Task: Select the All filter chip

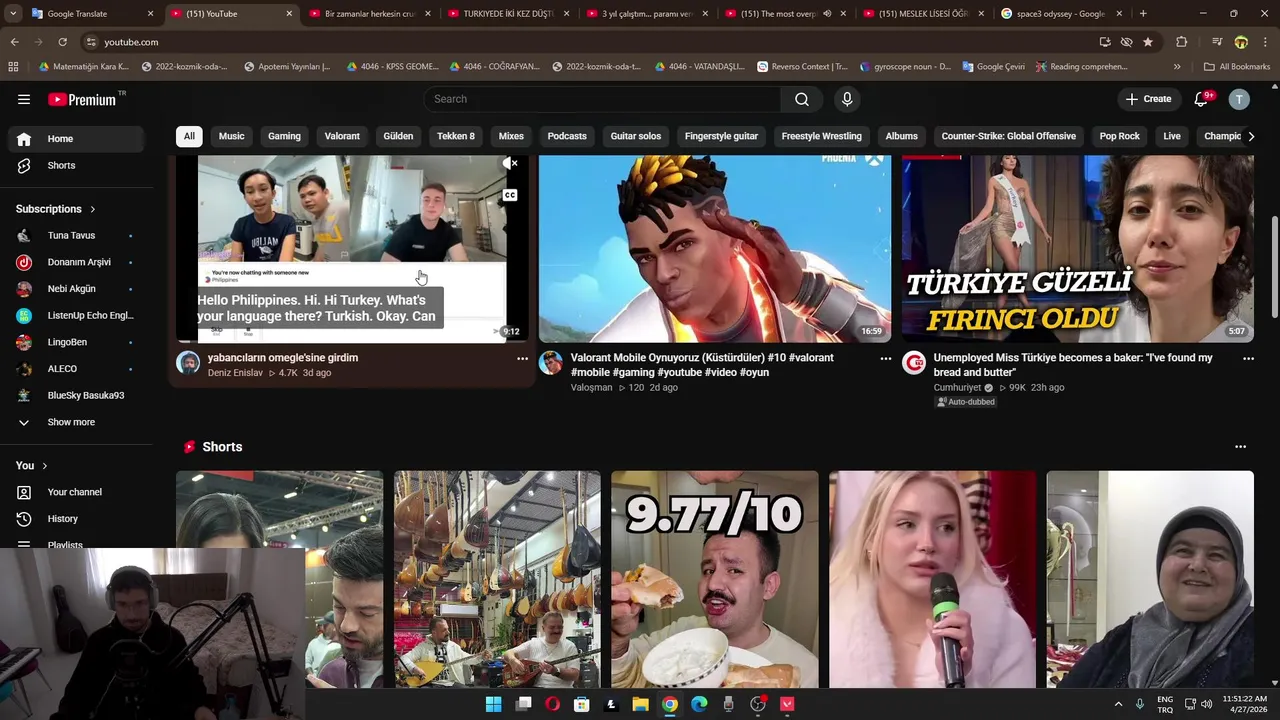Action: click(189, 136)
